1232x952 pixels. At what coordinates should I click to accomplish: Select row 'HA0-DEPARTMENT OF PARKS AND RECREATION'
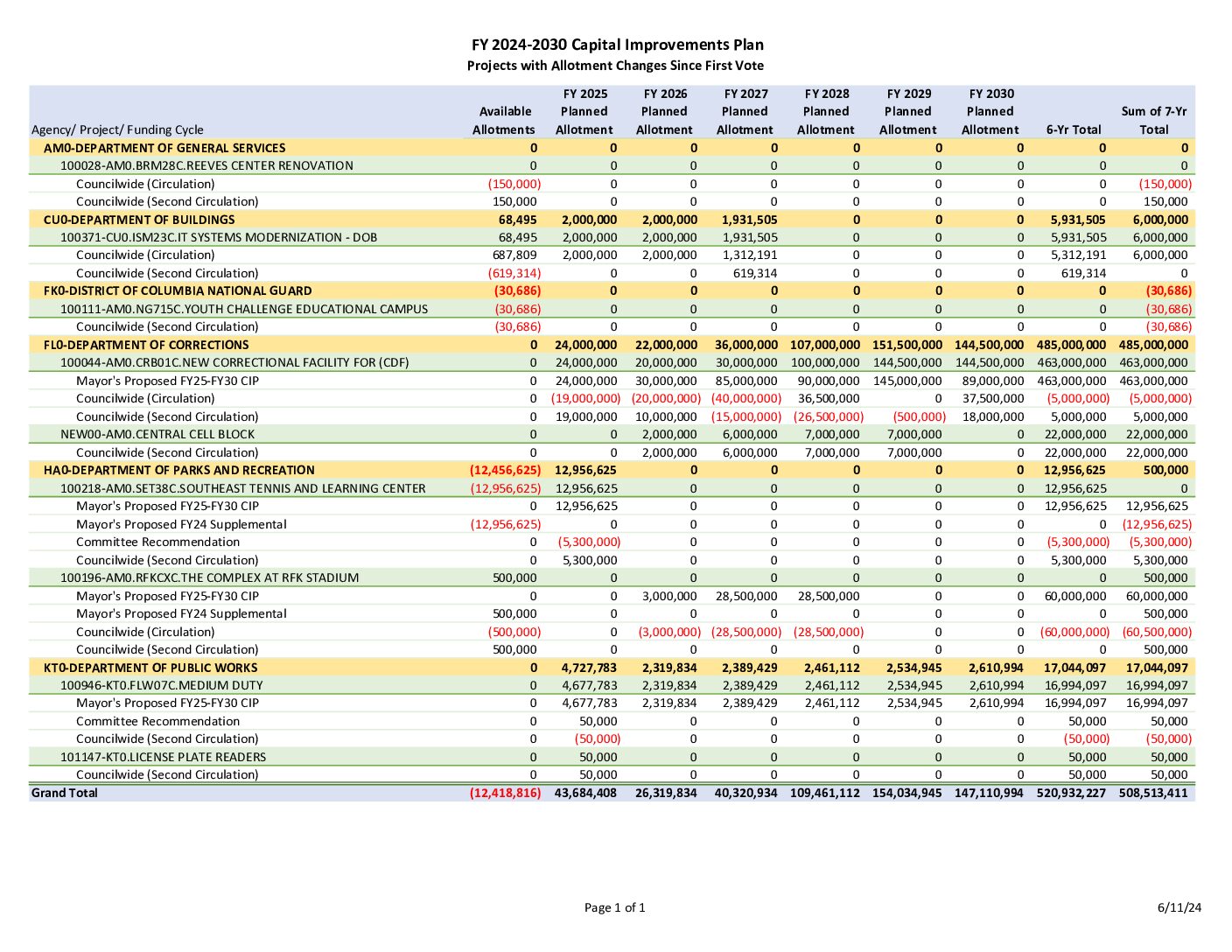612,470
